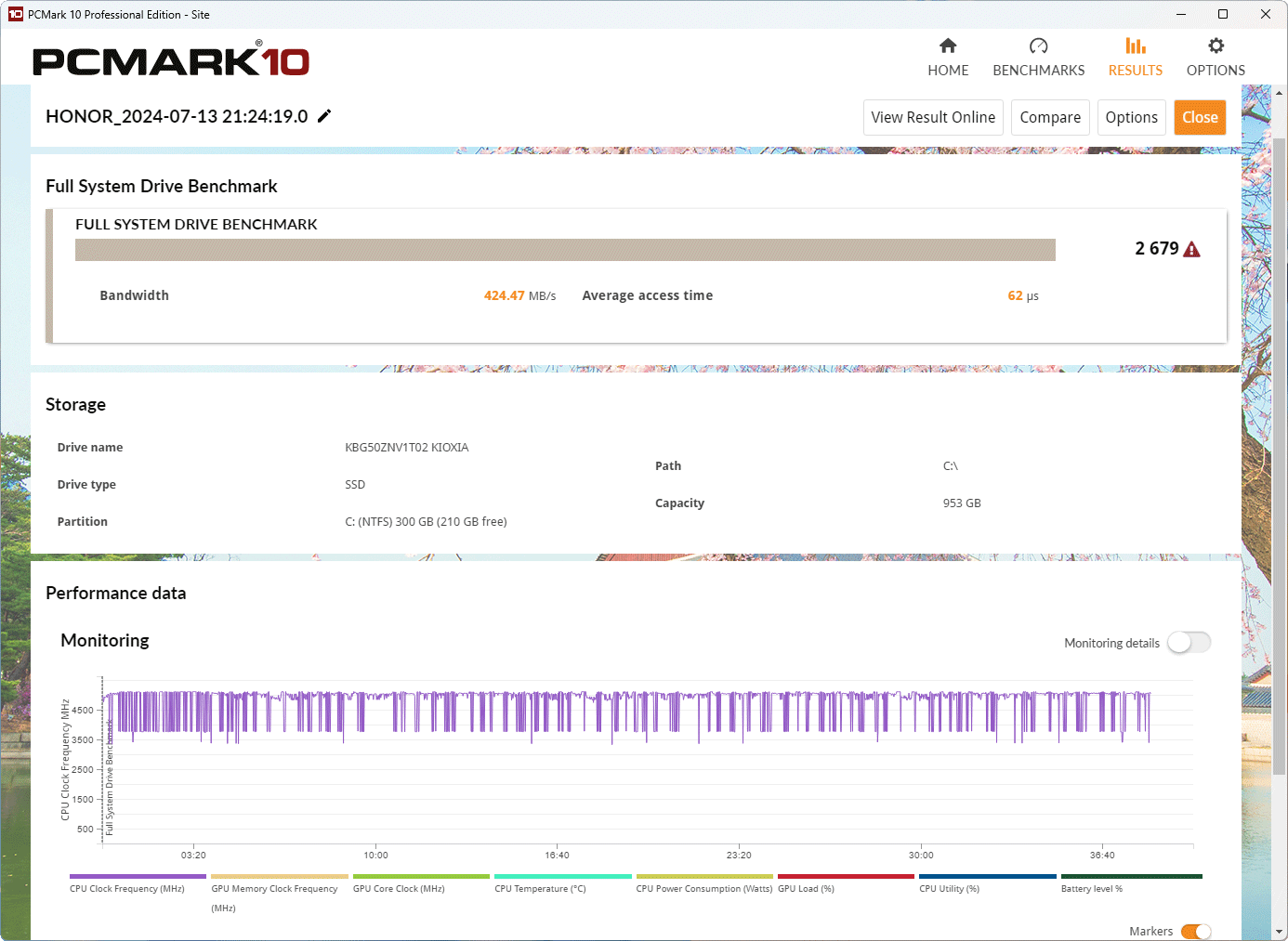Image resolution: width=1288 pixels, height=941 pixels.
Task: Toggle CPU Power Consumption legend series
Action: (x=704, y=882)
